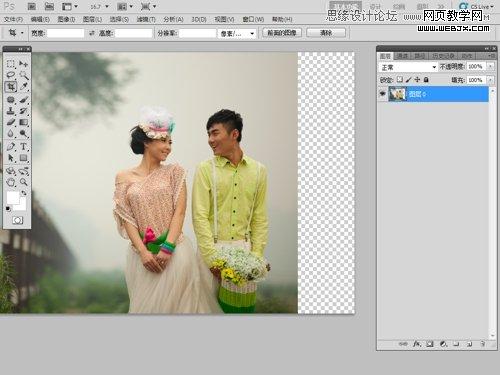500x375 pixels.
Task: Select the Crop tool in the toolbox
Action: (x=11, y=87)
